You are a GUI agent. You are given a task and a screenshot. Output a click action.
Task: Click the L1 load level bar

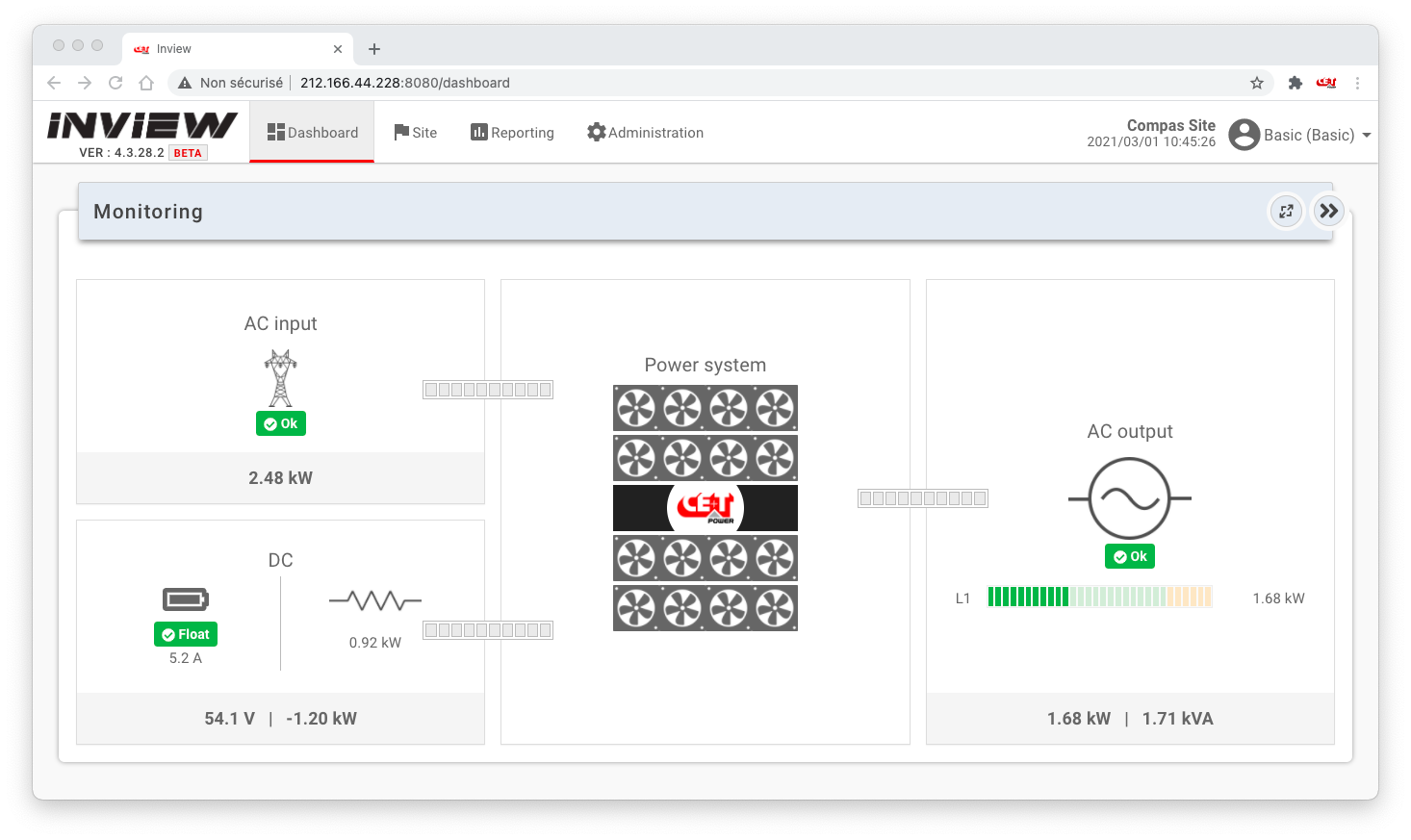pos(1100,597)
